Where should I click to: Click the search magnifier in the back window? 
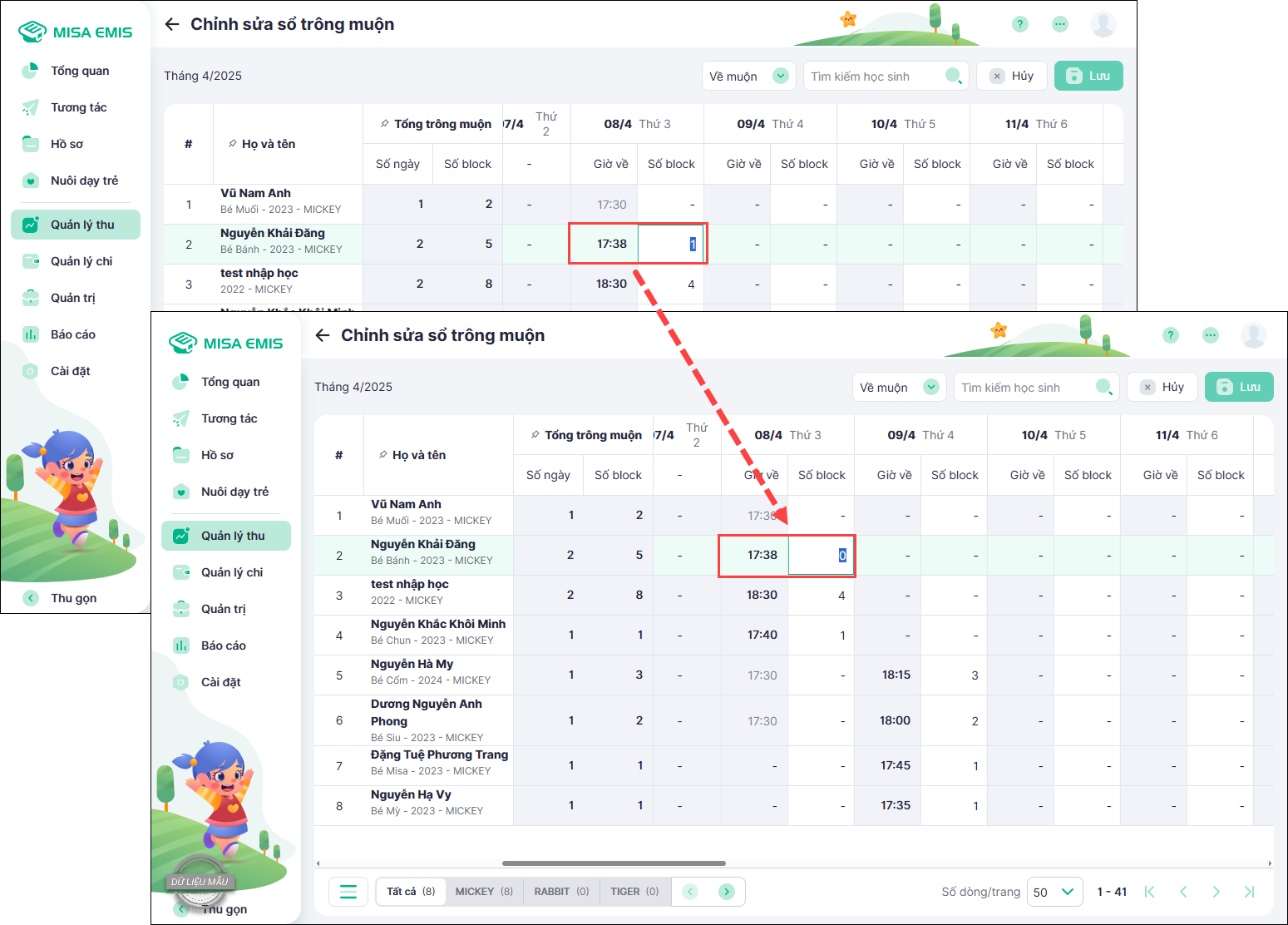coord(954,76)
